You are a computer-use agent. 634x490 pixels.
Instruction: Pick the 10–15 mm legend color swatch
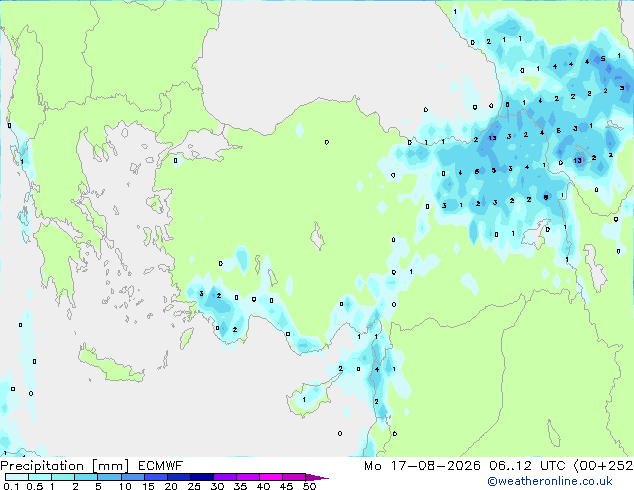[132, 477]
